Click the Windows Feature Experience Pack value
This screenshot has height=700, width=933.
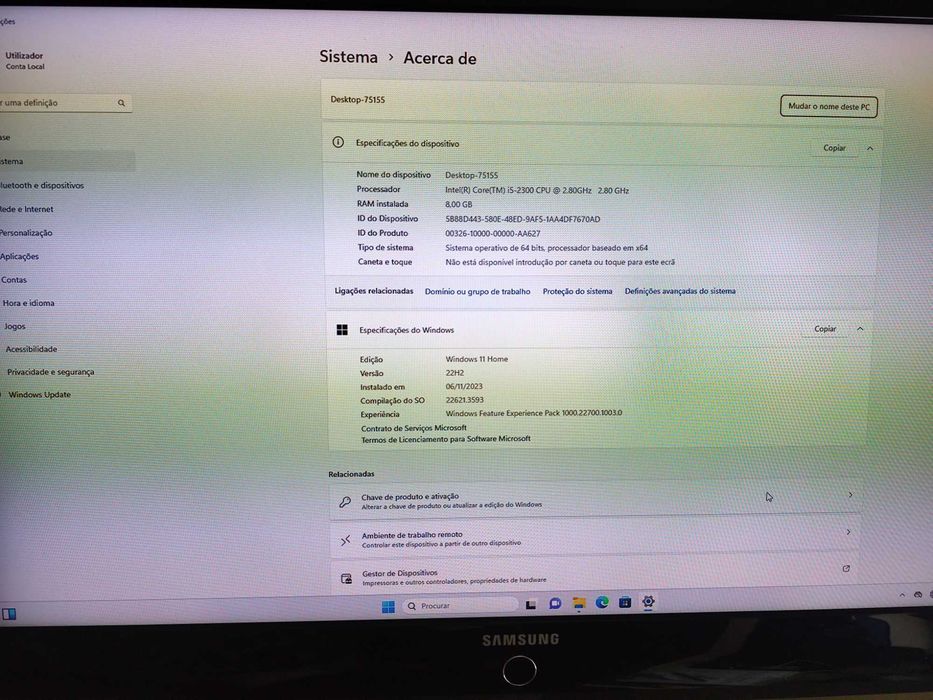point(534,412)
